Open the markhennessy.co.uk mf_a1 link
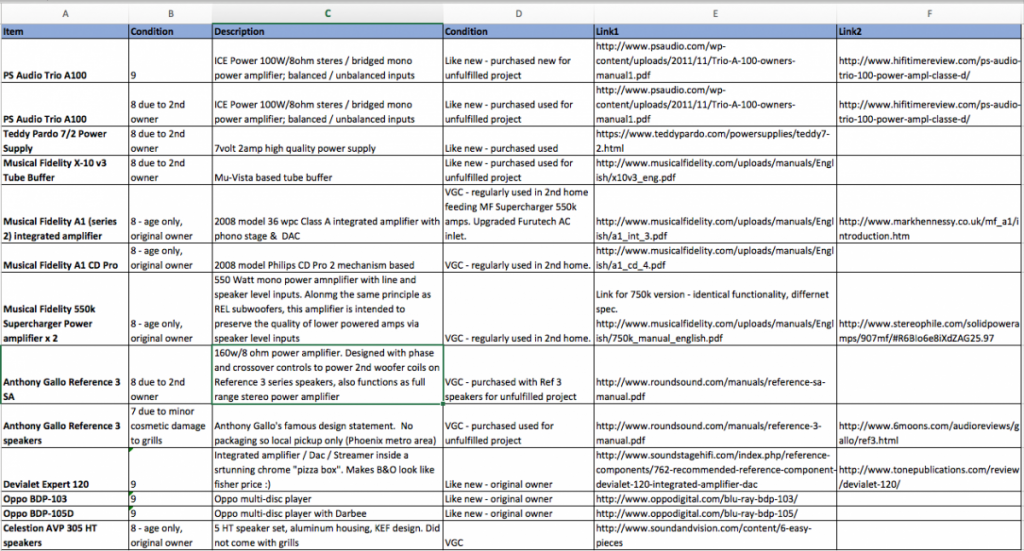1024x551 pixels. (x=929, y=228)
